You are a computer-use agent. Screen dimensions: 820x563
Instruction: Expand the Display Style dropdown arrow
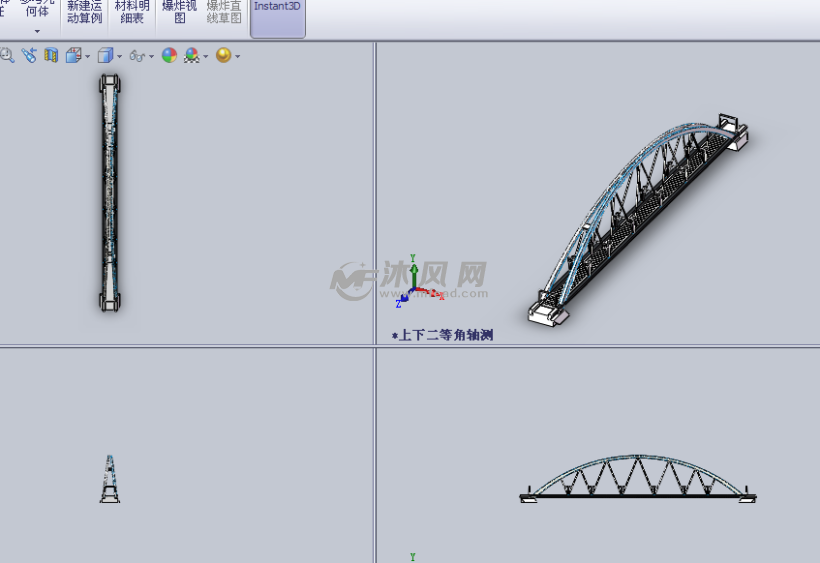click(120, 56)
